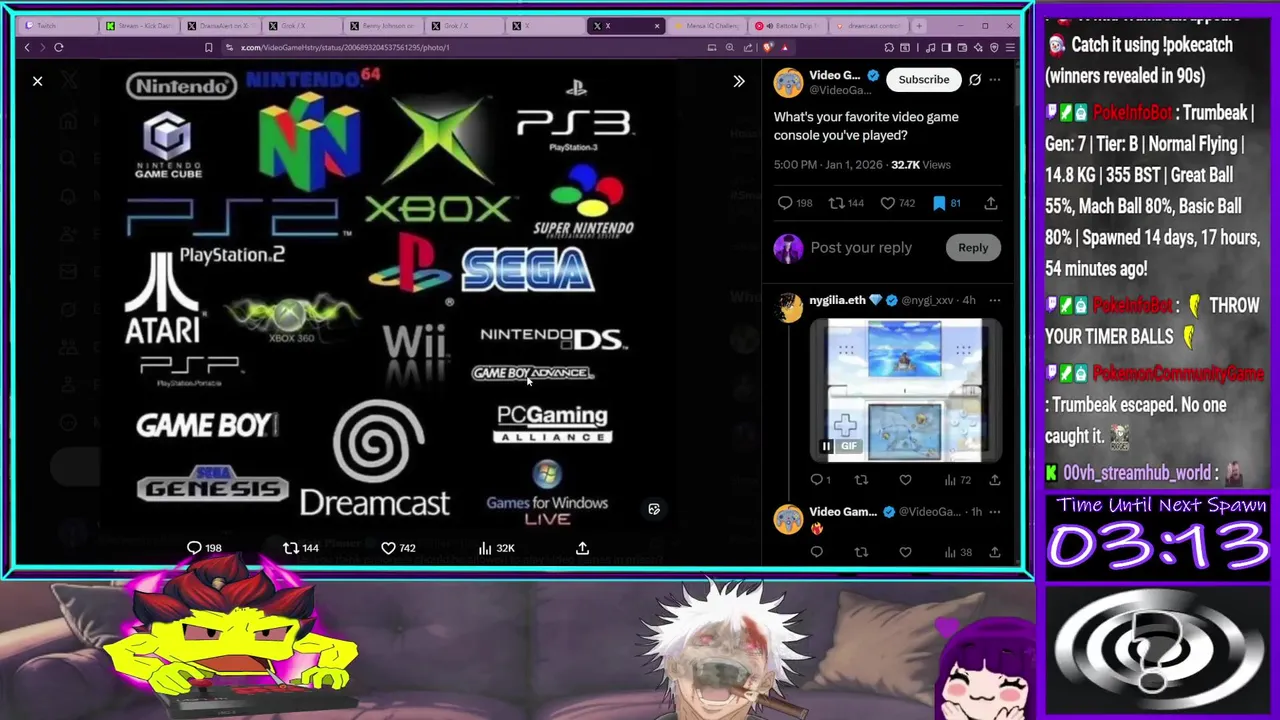The height and width of the screenshot is (720, 1280).
Task: Reply to nygilia.eth's comment
Action: [817, 480]
